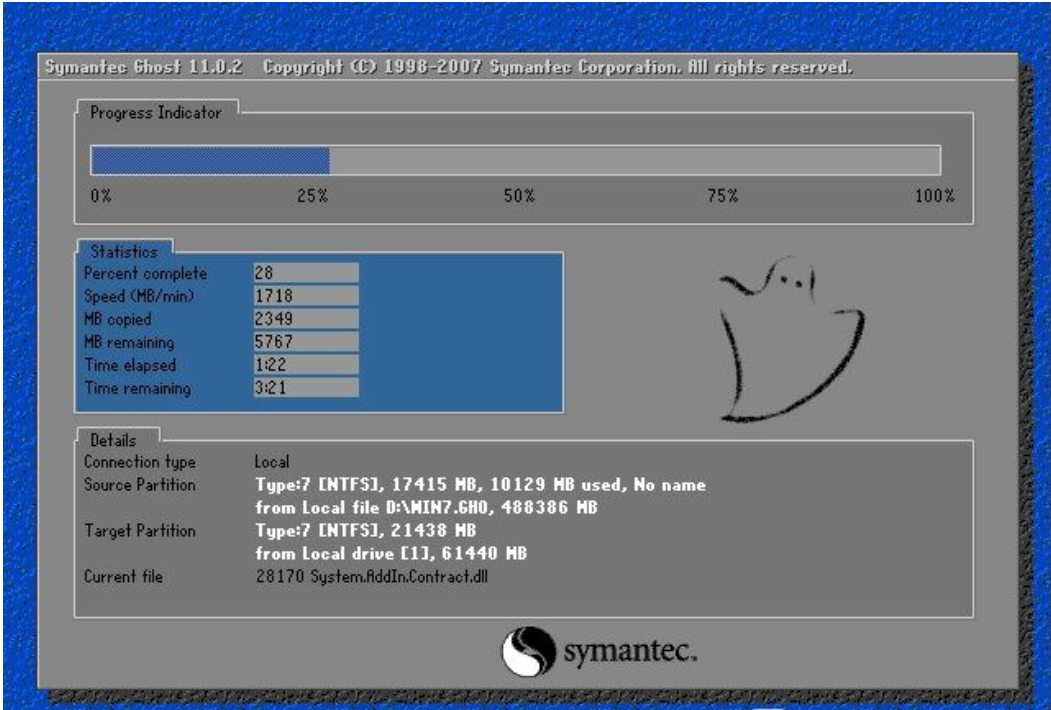Click the blue progress bar fill
The width and height of the screenshot is (1051, 710).
tap(210, 161)
